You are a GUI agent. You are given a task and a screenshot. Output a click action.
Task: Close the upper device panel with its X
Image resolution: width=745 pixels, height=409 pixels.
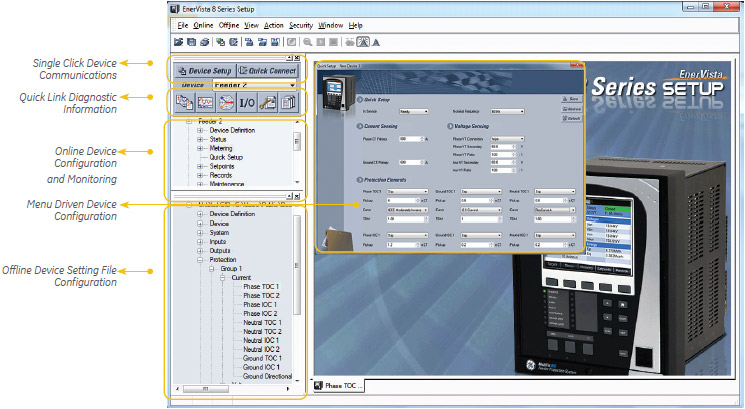point(297,58)
